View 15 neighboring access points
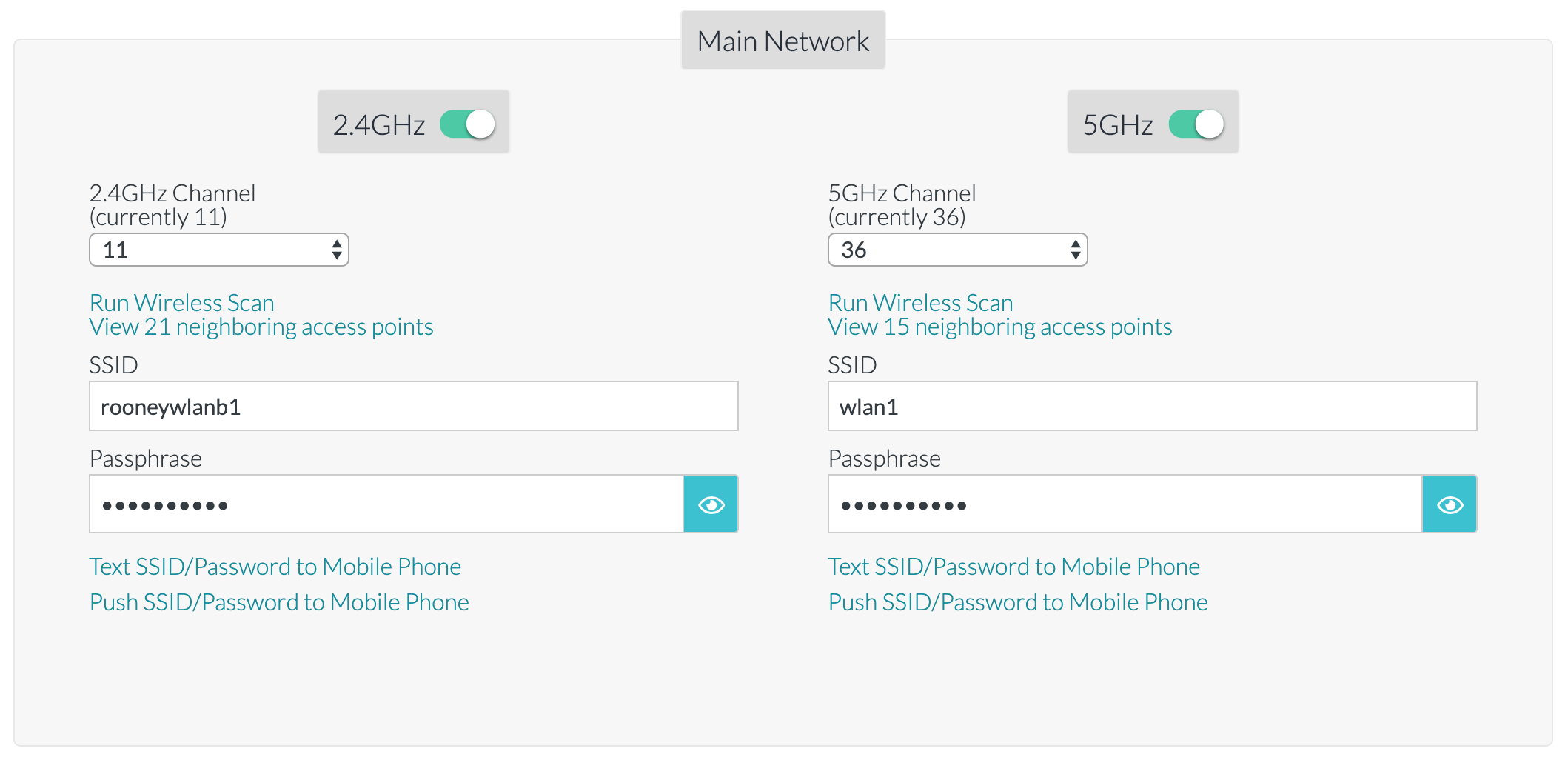The image size is (1568, 763). (x=1000, y=327)
